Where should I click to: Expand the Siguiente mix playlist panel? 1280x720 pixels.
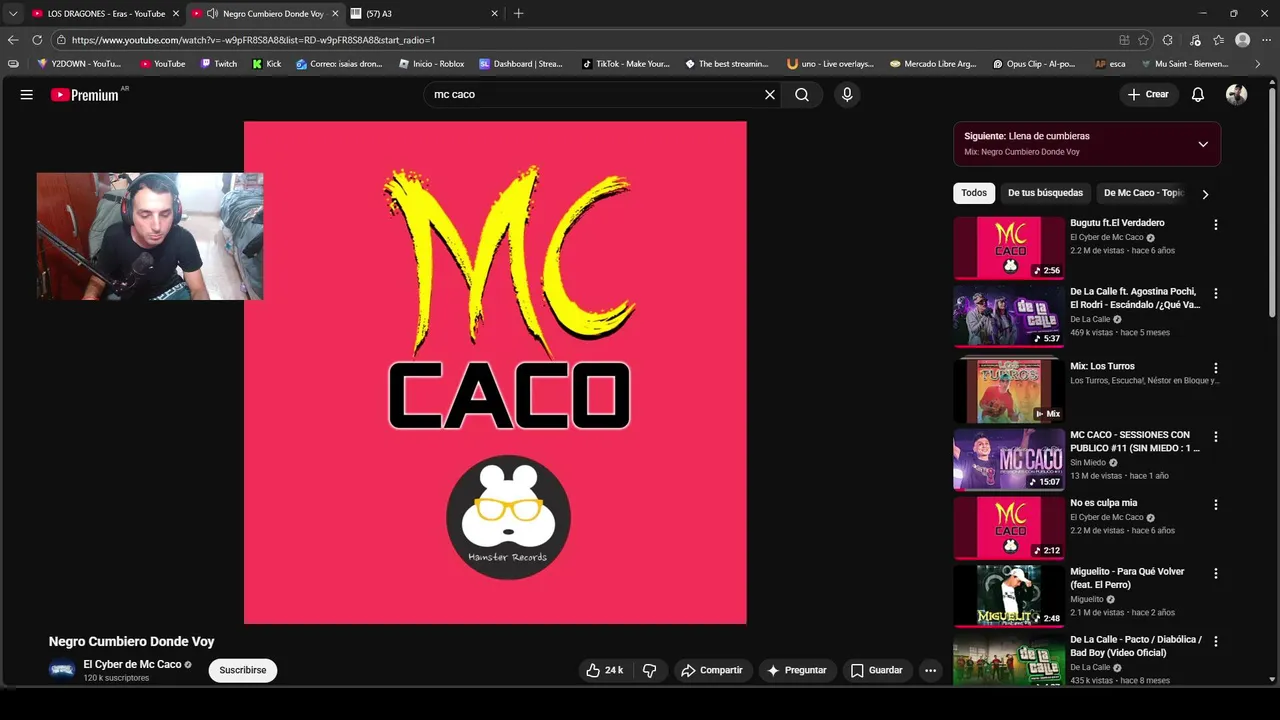tap(1203, 144)
